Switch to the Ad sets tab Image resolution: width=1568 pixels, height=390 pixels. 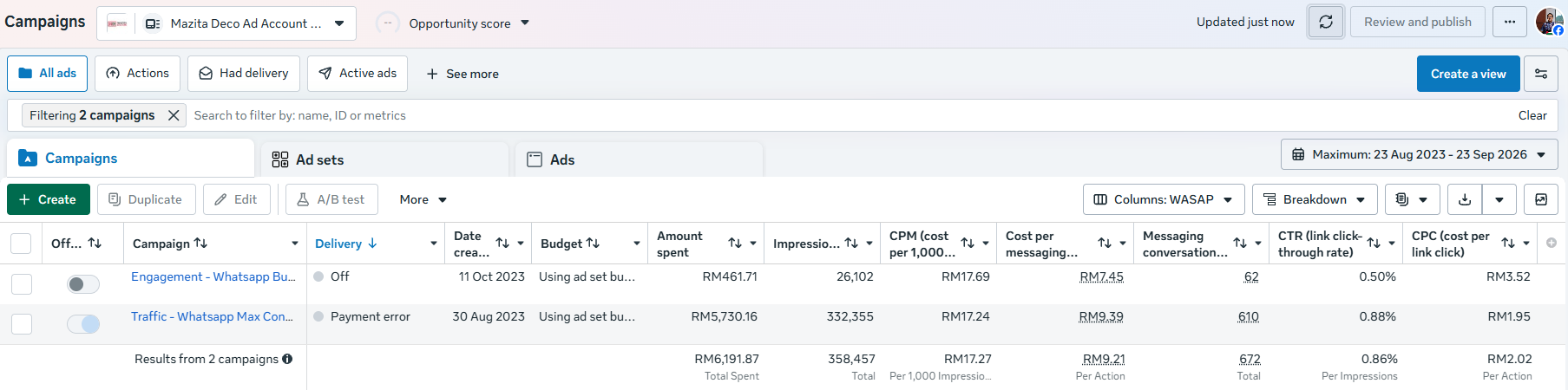[x=385, y=159]
